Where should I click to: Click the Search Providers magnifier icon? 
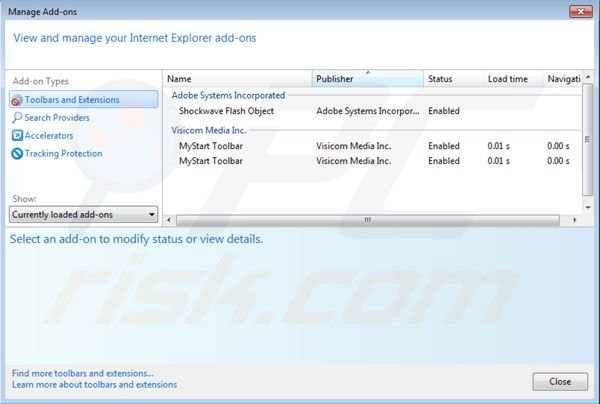[17, 117]
